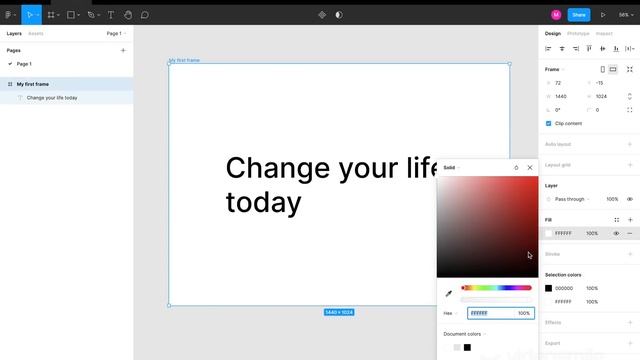The height and width of the screenshot is (360, 640).
Task: Select Page 1 in Pages list
Action: point(24,64)
